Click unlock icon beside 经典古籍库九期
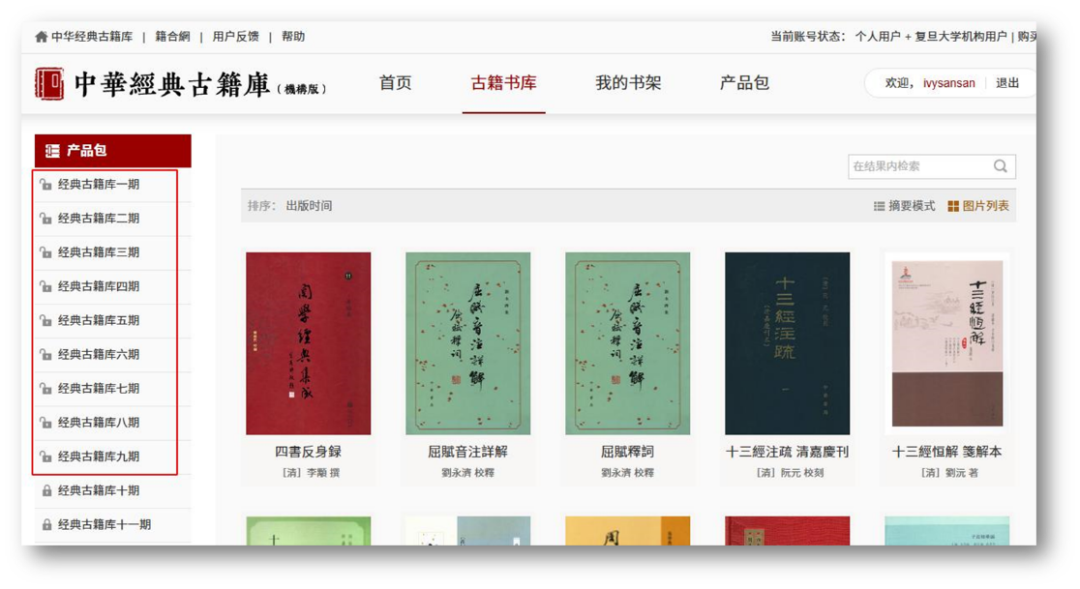1080x589 pixels. coord(46,457)
